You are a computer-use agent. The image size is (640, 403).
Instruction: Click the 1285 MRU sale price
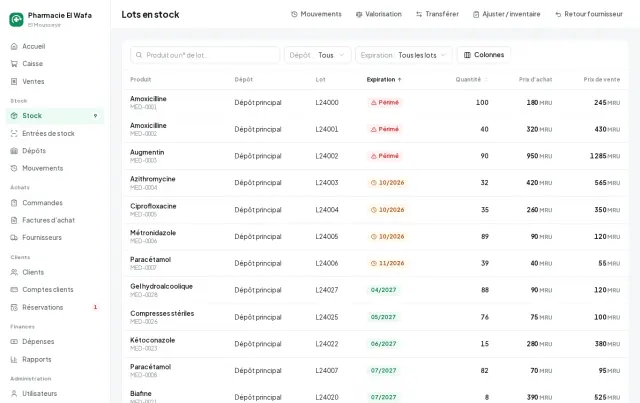click(605, 156)
